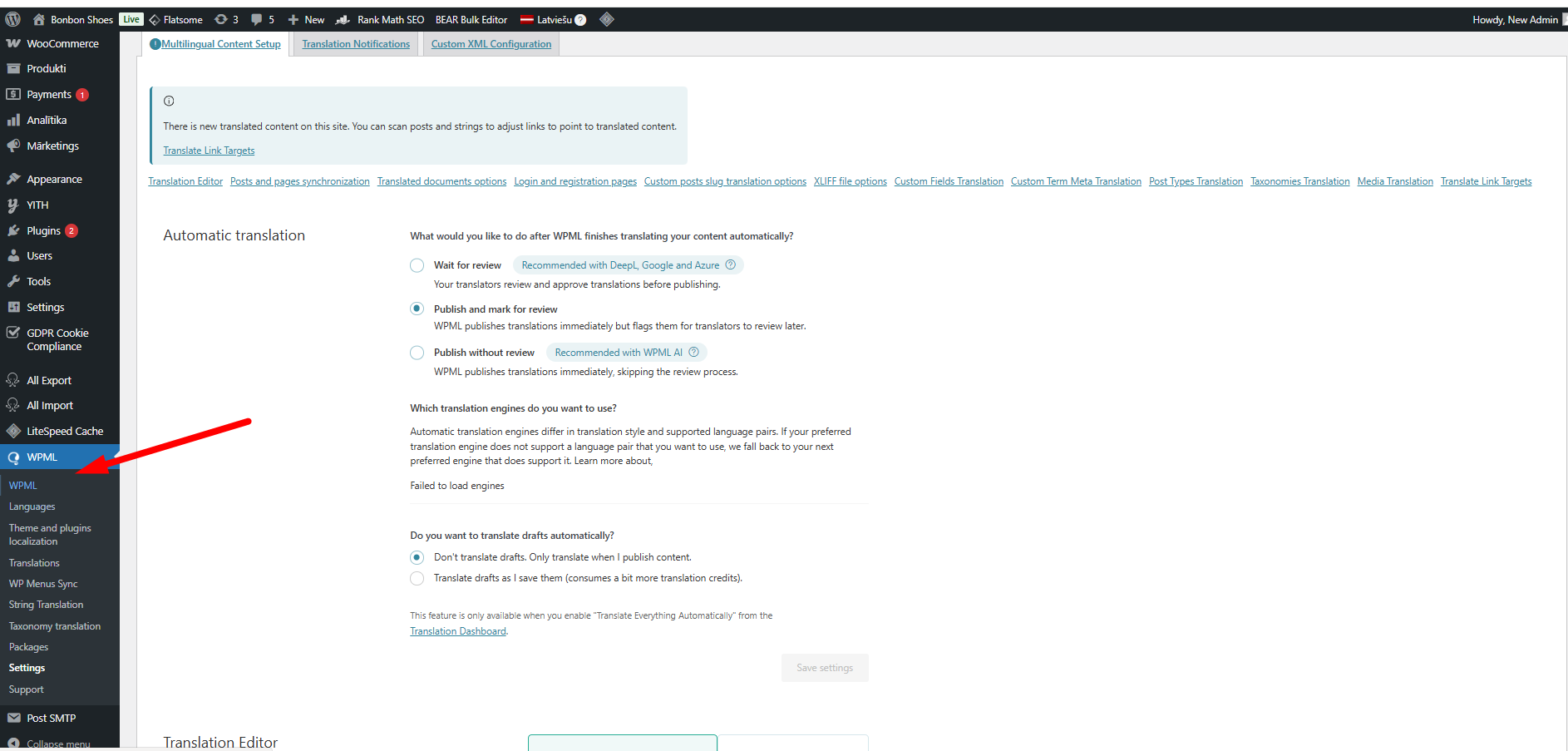Jump to Taxonomies Translation section
The height and width of the screenshot is (751, 1568).
coord(1300,181)
